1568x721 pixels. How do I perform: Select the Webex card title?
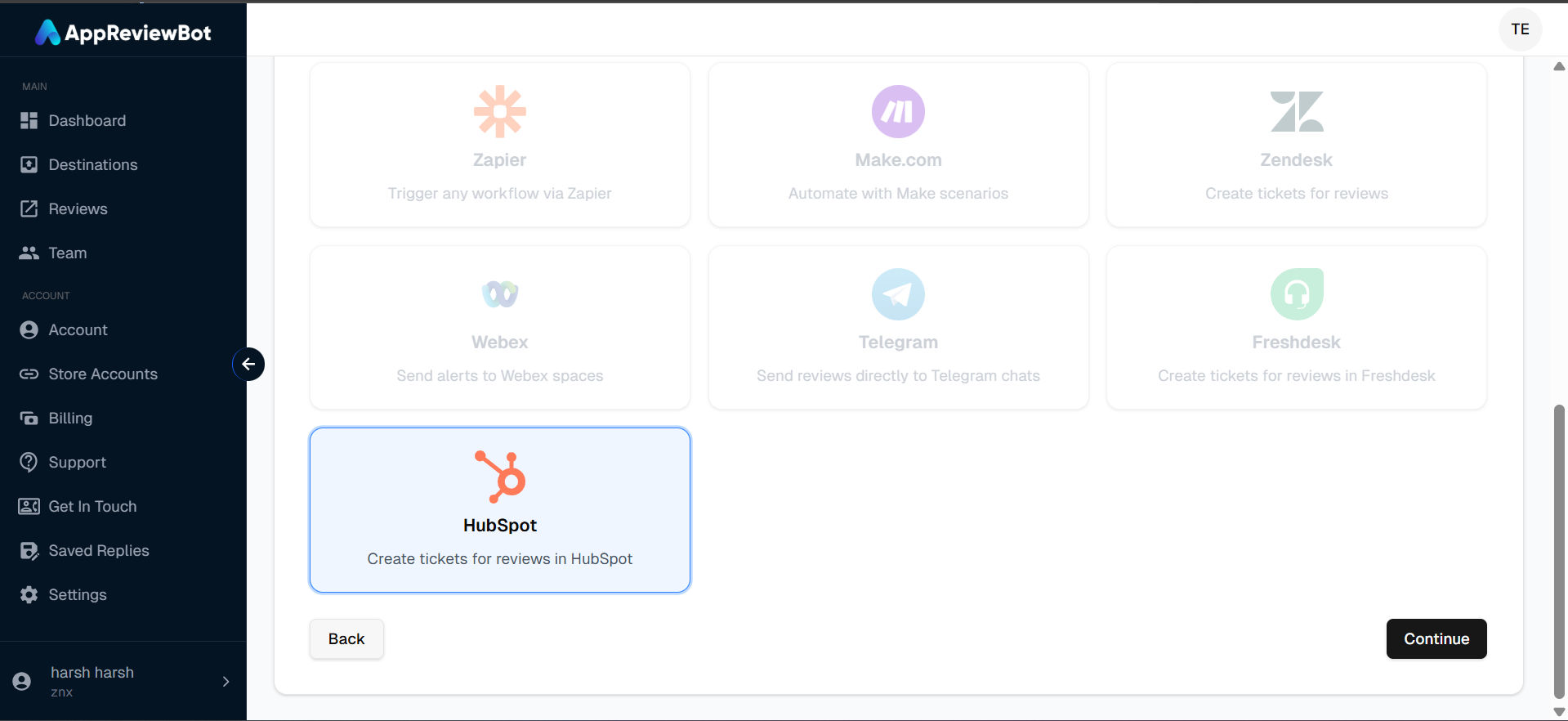click(499, 343)
